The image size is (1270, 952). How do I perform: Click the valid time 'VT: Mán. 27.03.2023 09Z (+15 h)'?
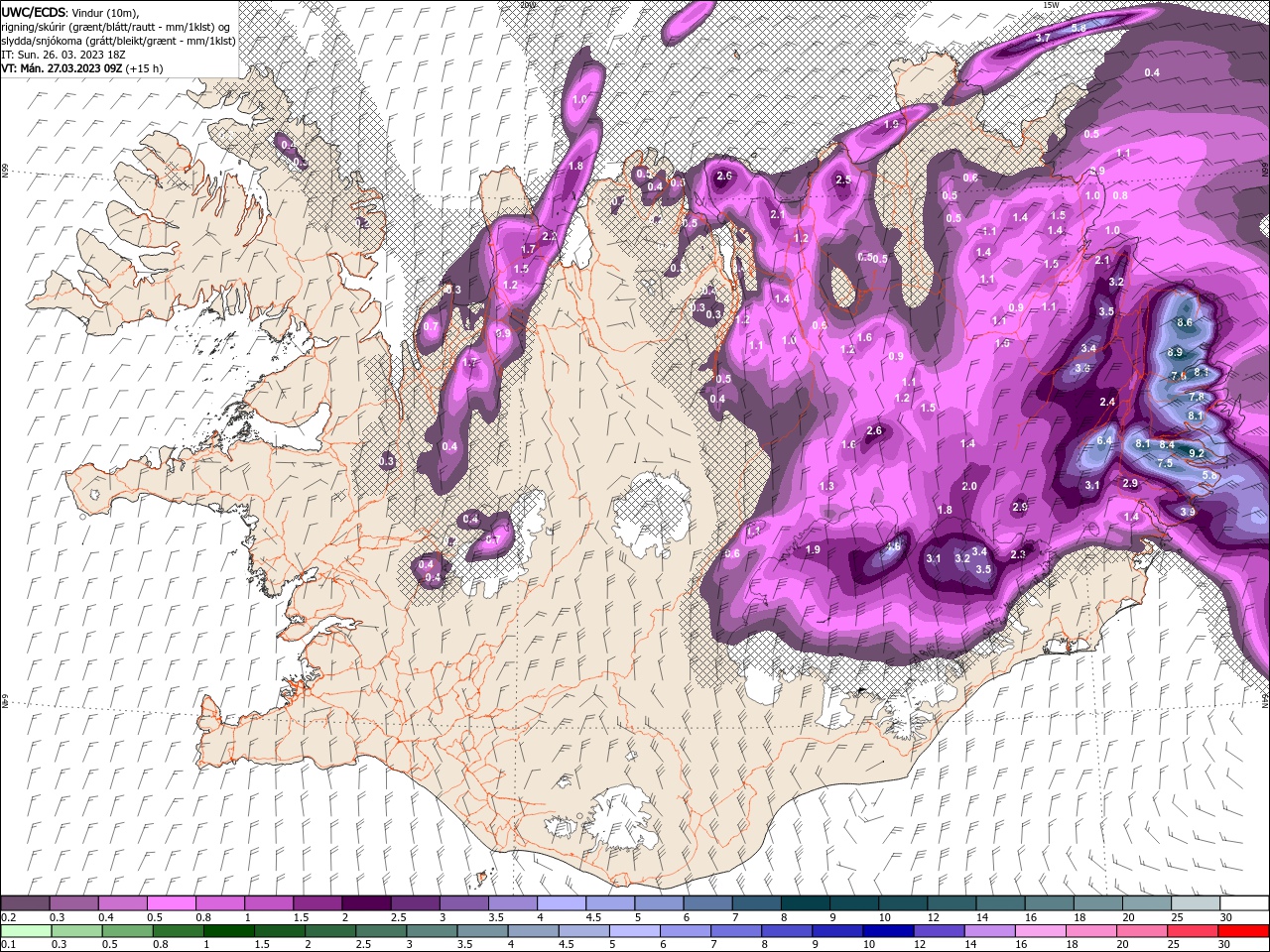(81, 68)
